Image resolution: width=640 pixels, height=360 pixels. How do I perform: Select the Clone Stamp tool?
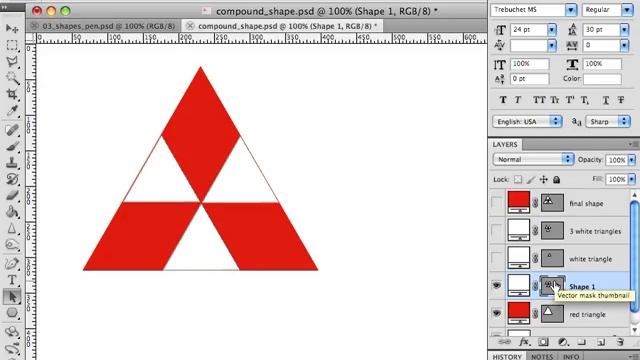[12, 163]
